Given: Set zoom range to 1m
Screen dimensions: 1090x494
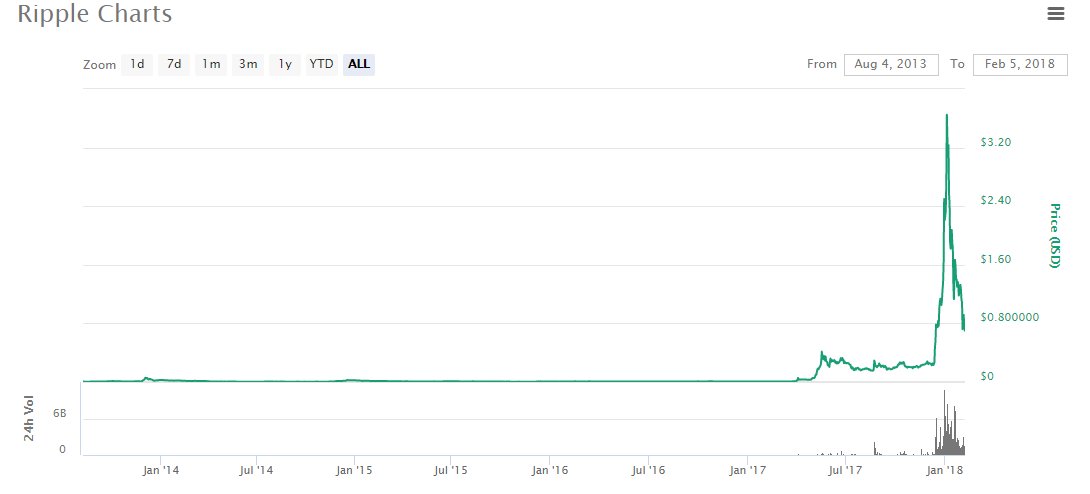Looking at the screenshot, I should pos(211,65).
